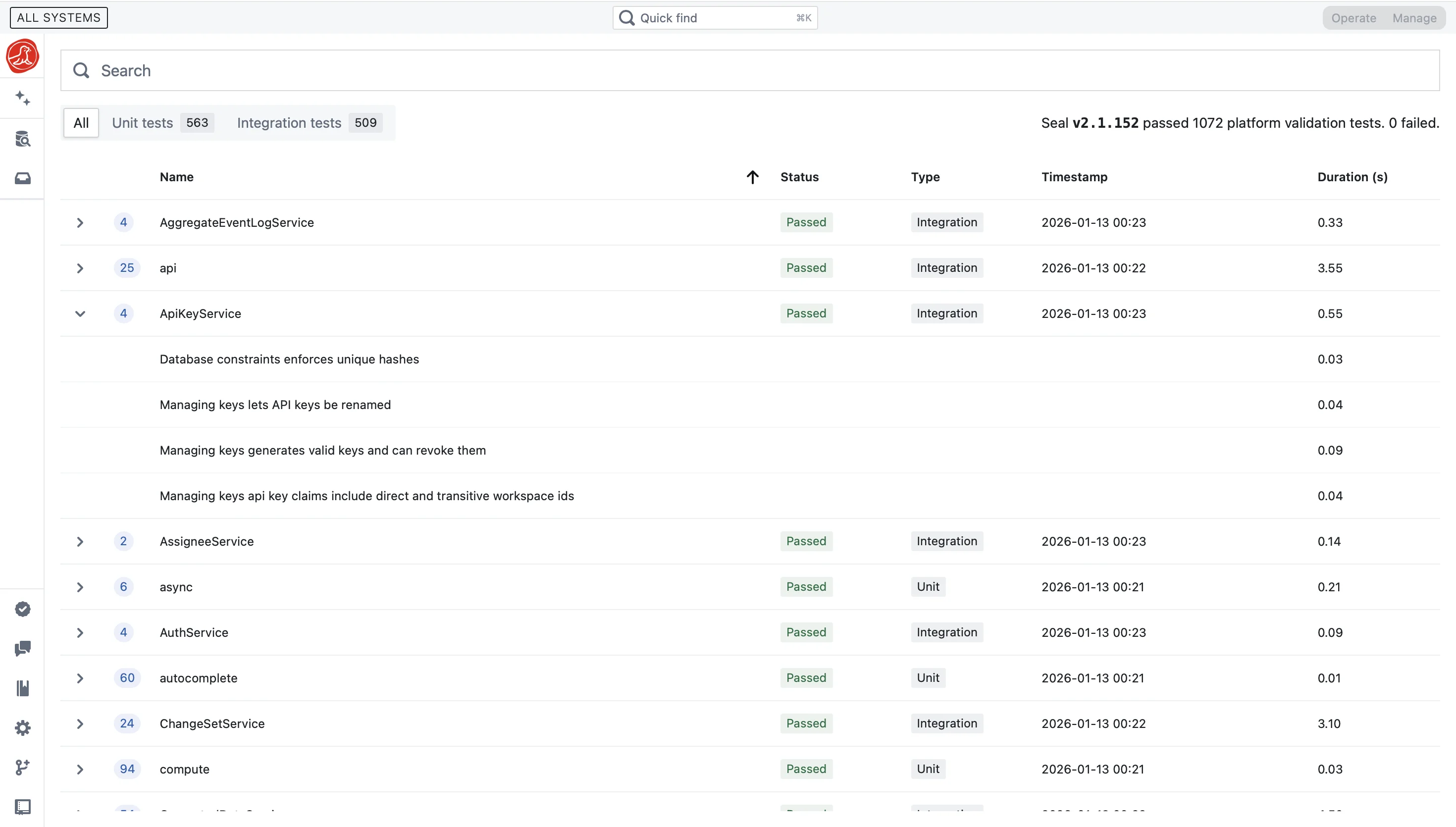Focus the Quick find field
Screen dimensions: 1456x827
[714, 18]
